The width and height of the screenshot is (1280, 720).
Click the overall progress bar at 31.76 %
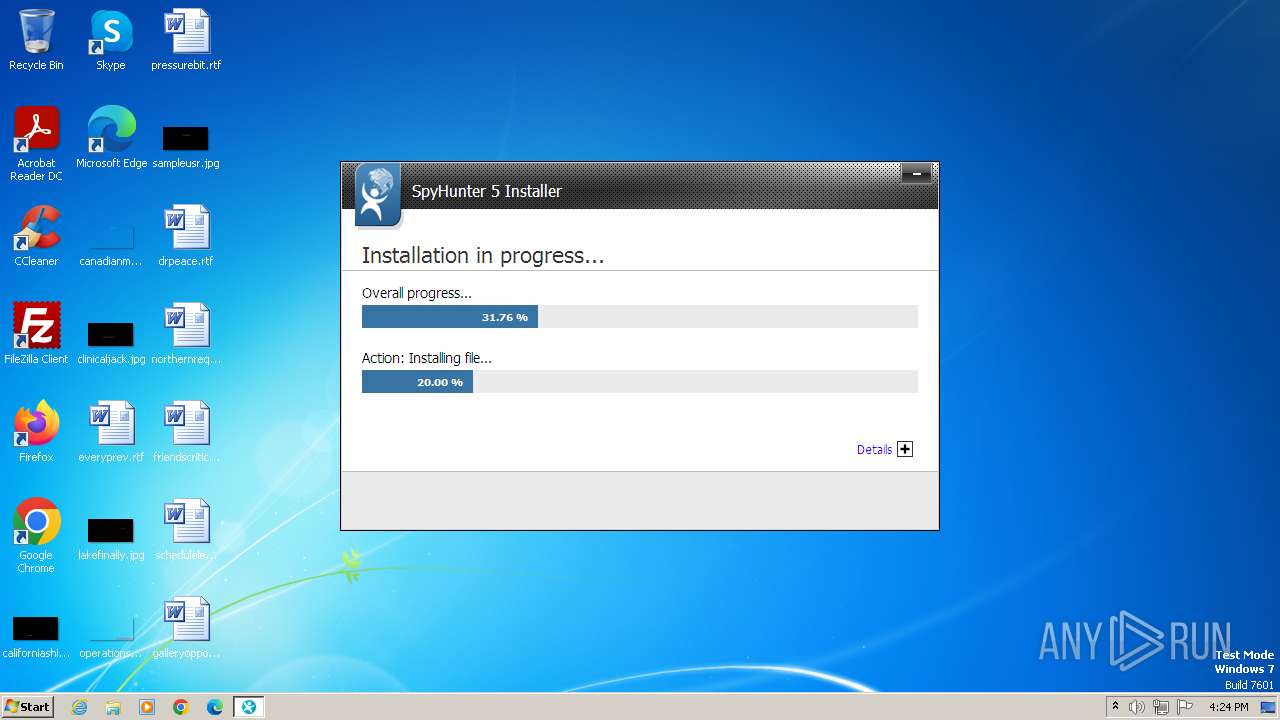click(640, 317)
